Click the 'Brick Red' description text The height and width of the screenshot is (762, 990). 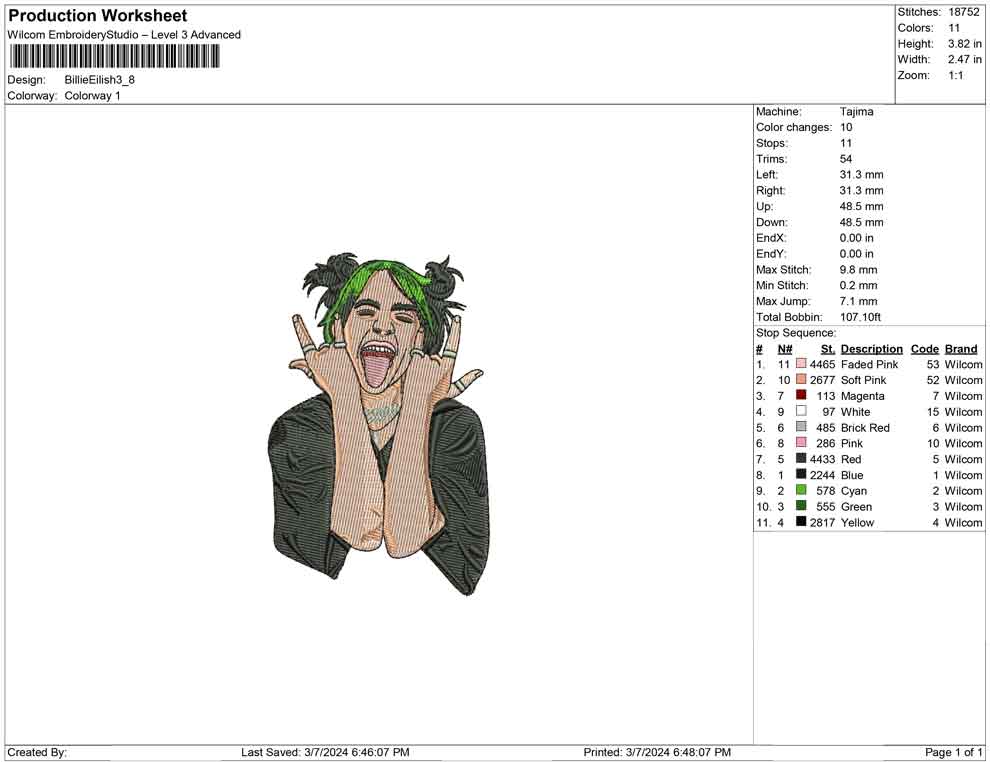pyautogui.click(x=865, y=427)
